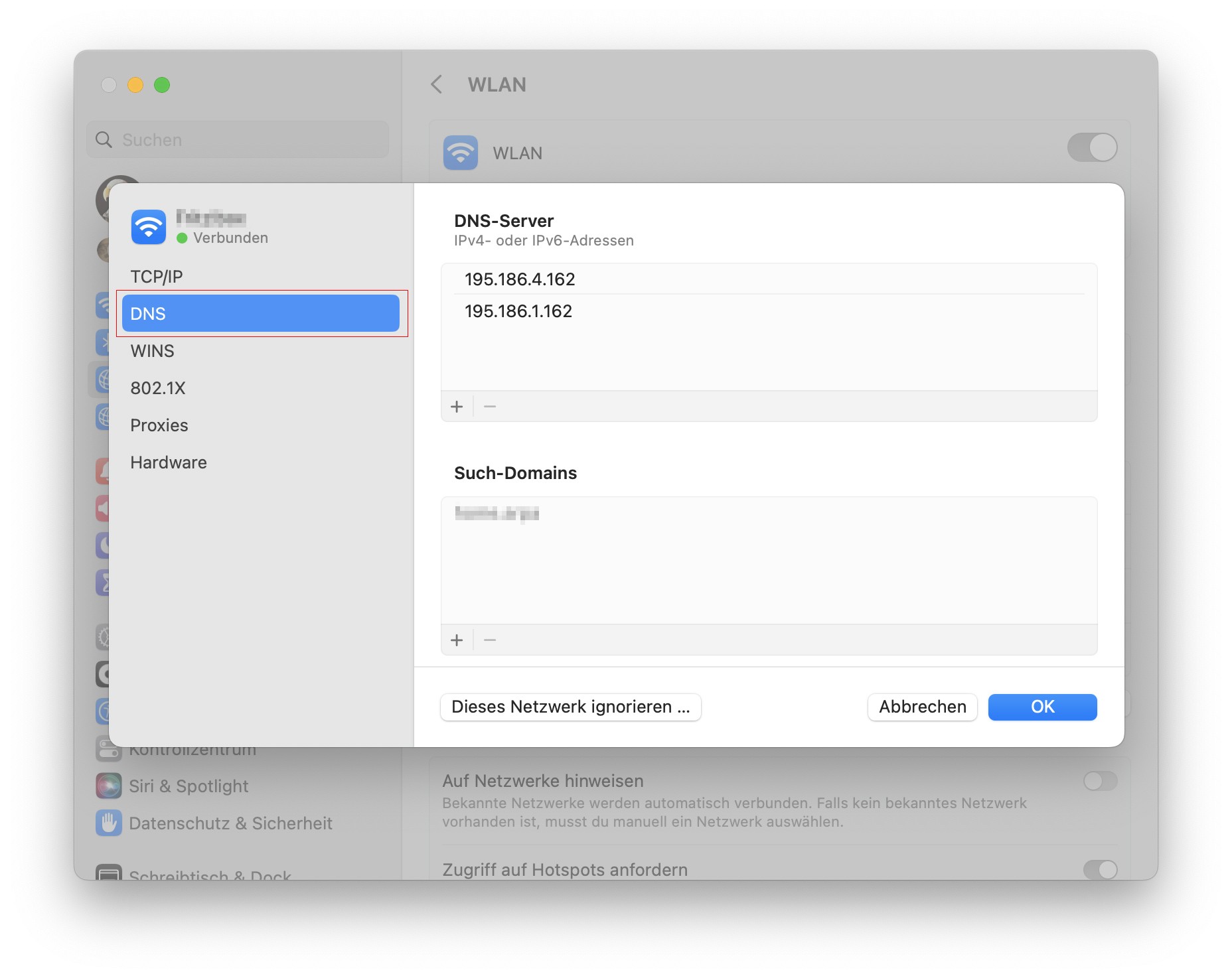Click the Wi-Fi icon in dialog sidebar
This screenshot has height=978, width=1232.
pos(149,227)
